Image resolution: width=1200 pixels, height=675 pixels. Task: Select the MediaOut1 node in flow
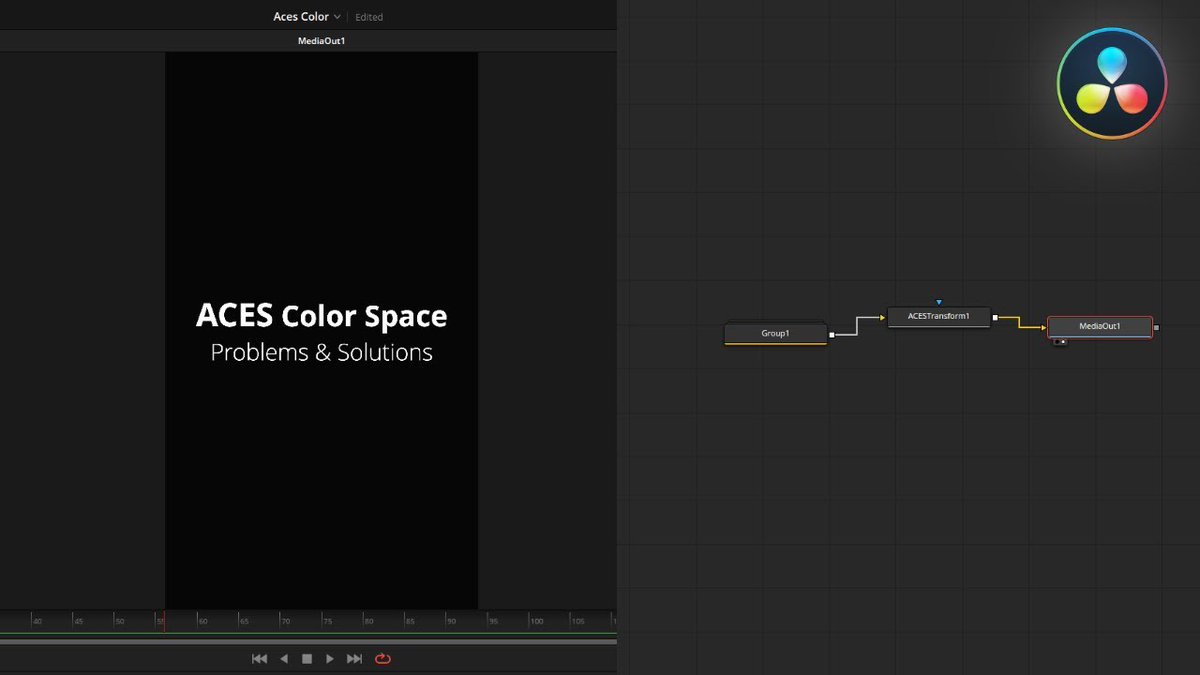[1100, 326]
